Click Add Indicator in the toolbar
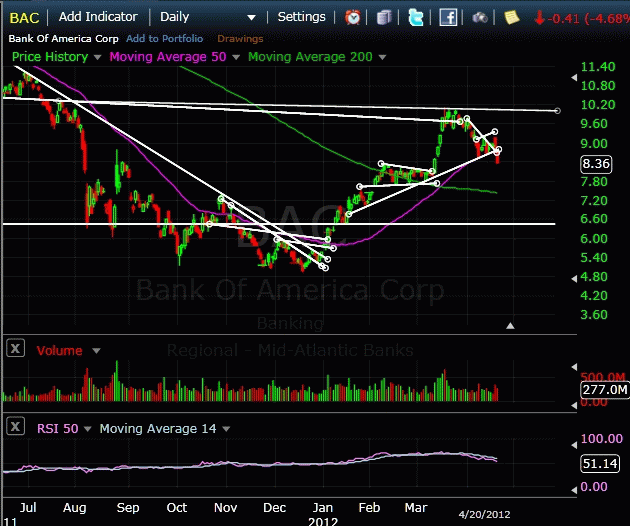This screenshot has height=526, width=630. tap(99, 17)
